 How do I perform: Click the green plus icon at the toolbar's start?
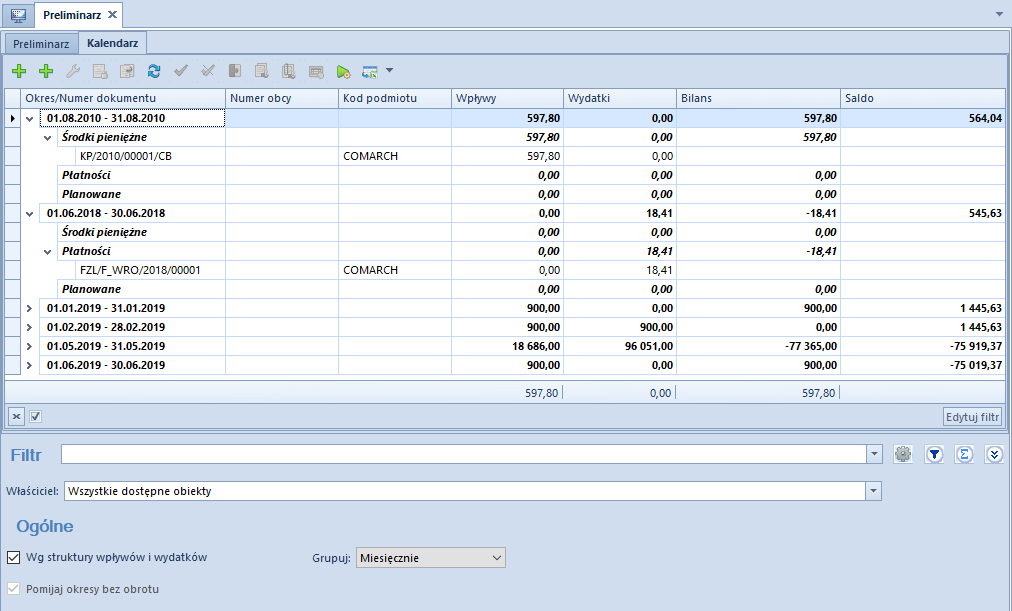(x=19, y=71)
